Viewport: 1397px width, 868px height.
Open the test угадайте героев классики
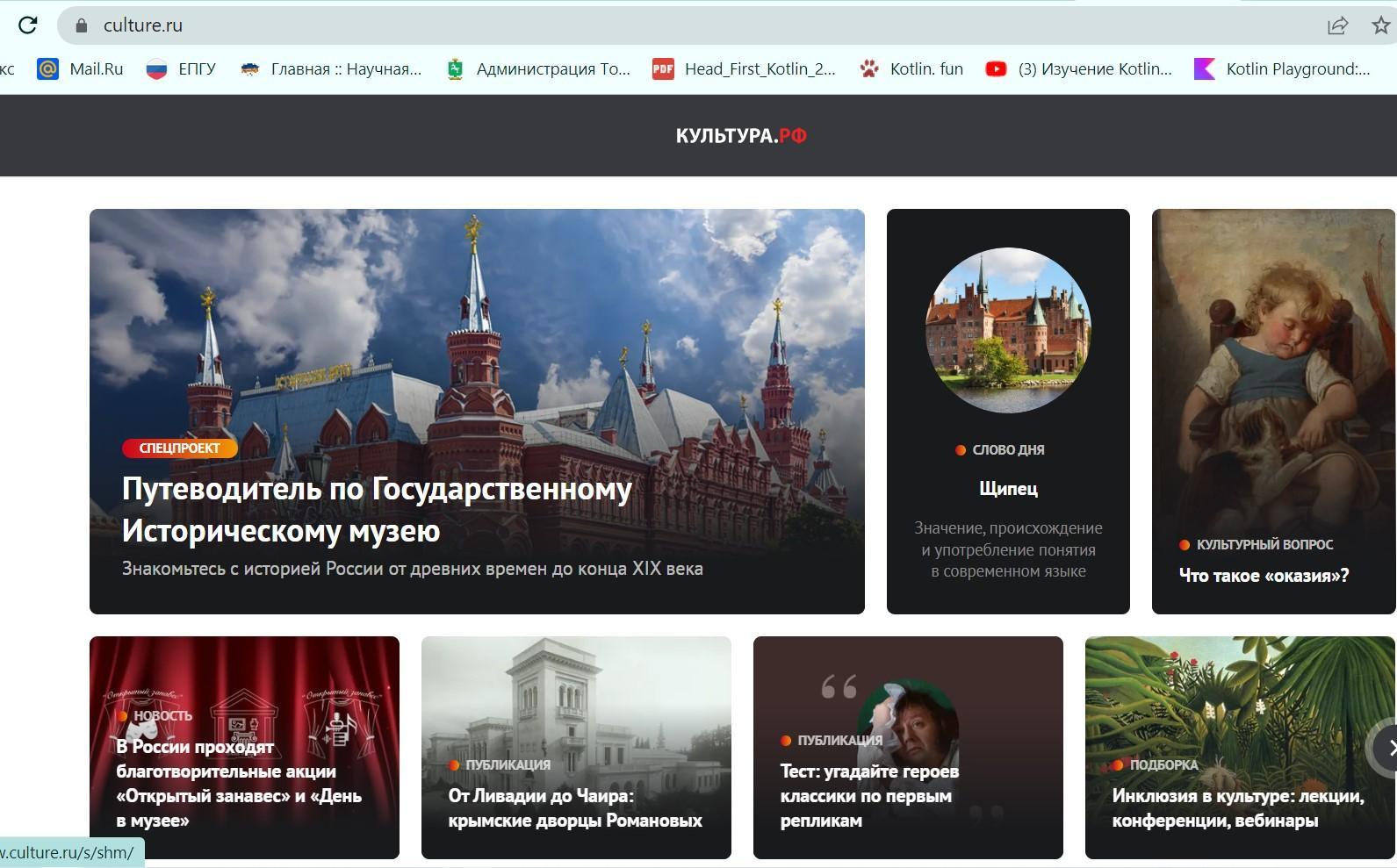coord(869,796)
